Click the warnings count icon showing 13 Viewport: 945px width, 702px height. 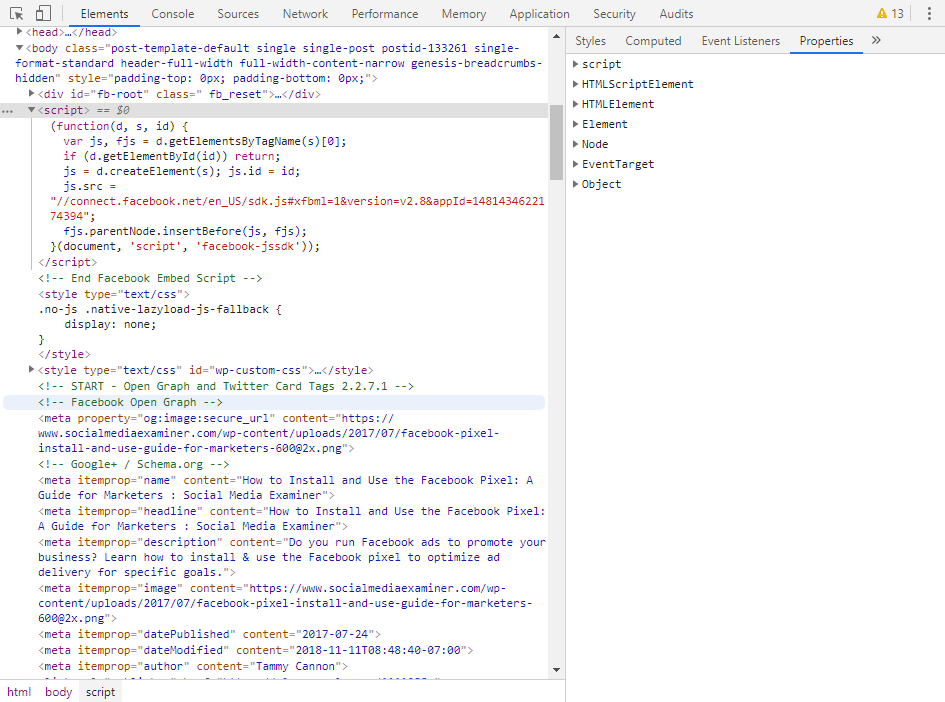click(889, 13)
